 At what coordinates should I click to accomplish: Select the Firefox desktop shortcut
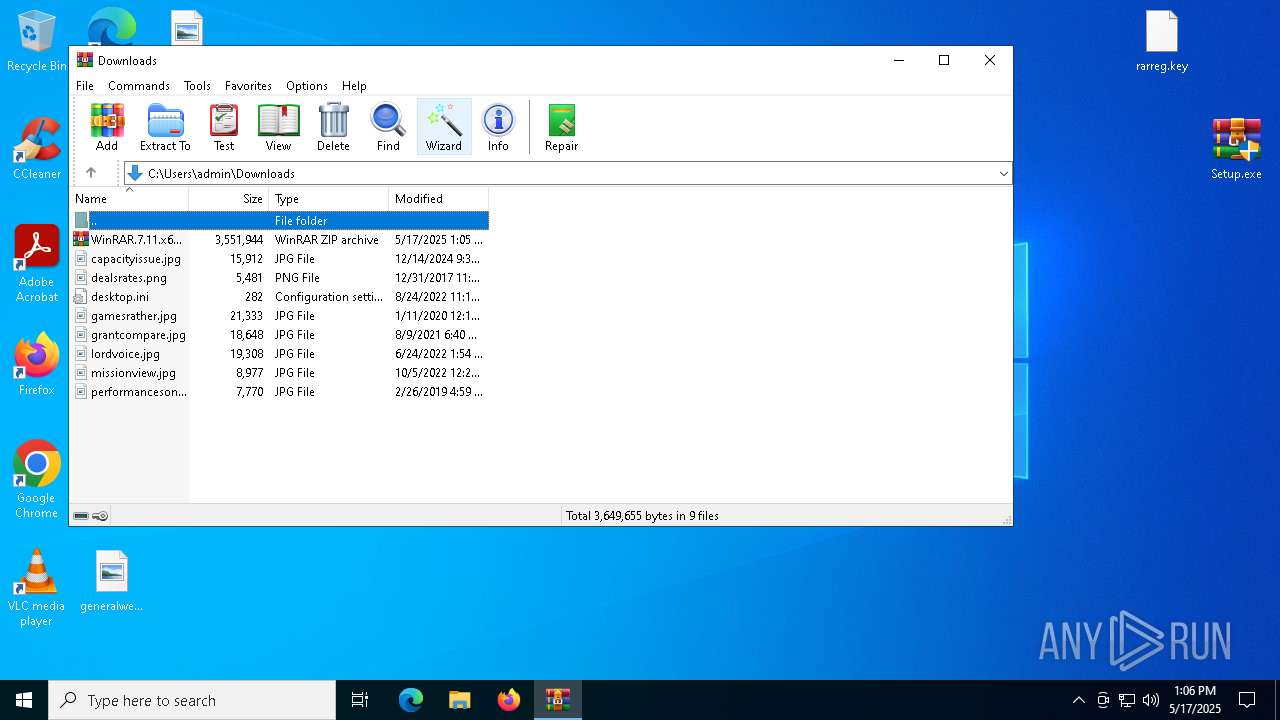37,365
